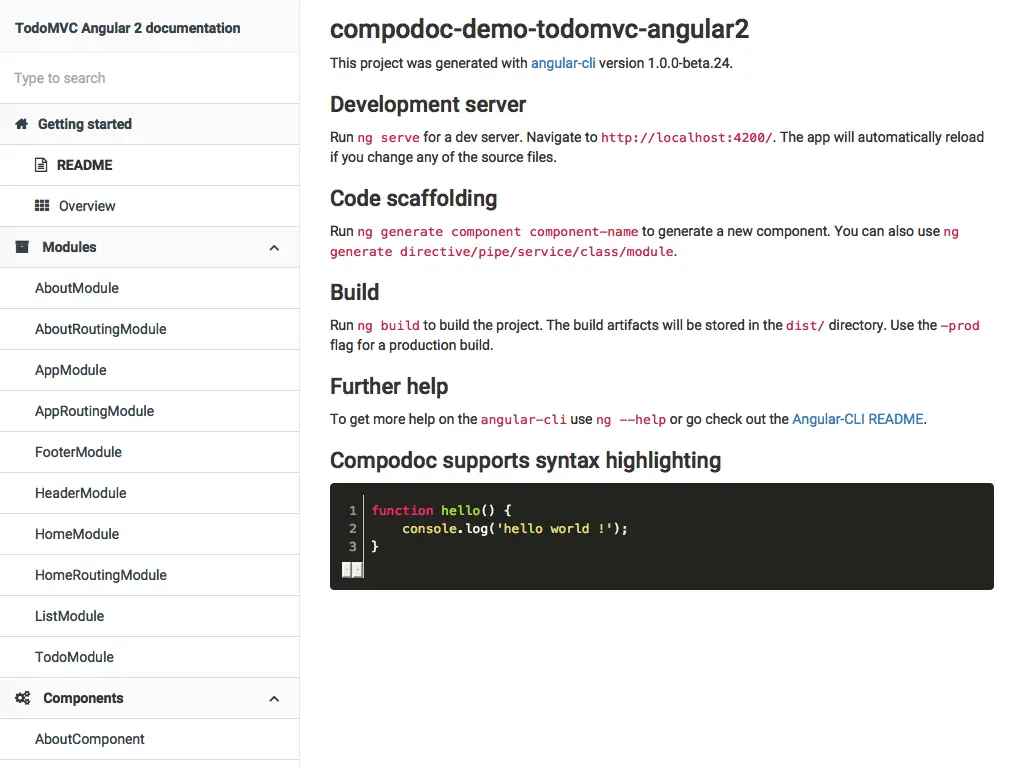Click the ng --help code snippet
The width and height of the screenshot is (1024, 768).
(x=631, y=420)
